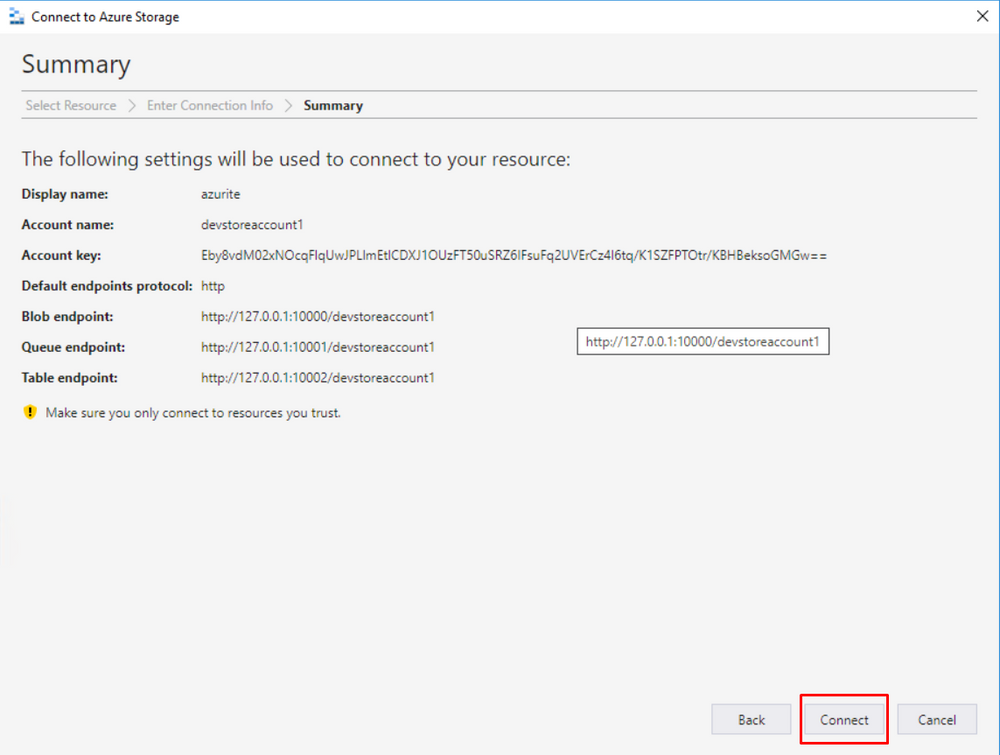Screen dimensions: 1000x755
Task: Click the Queue endpoint URL with port 10001
Action: tap(318, 347)
